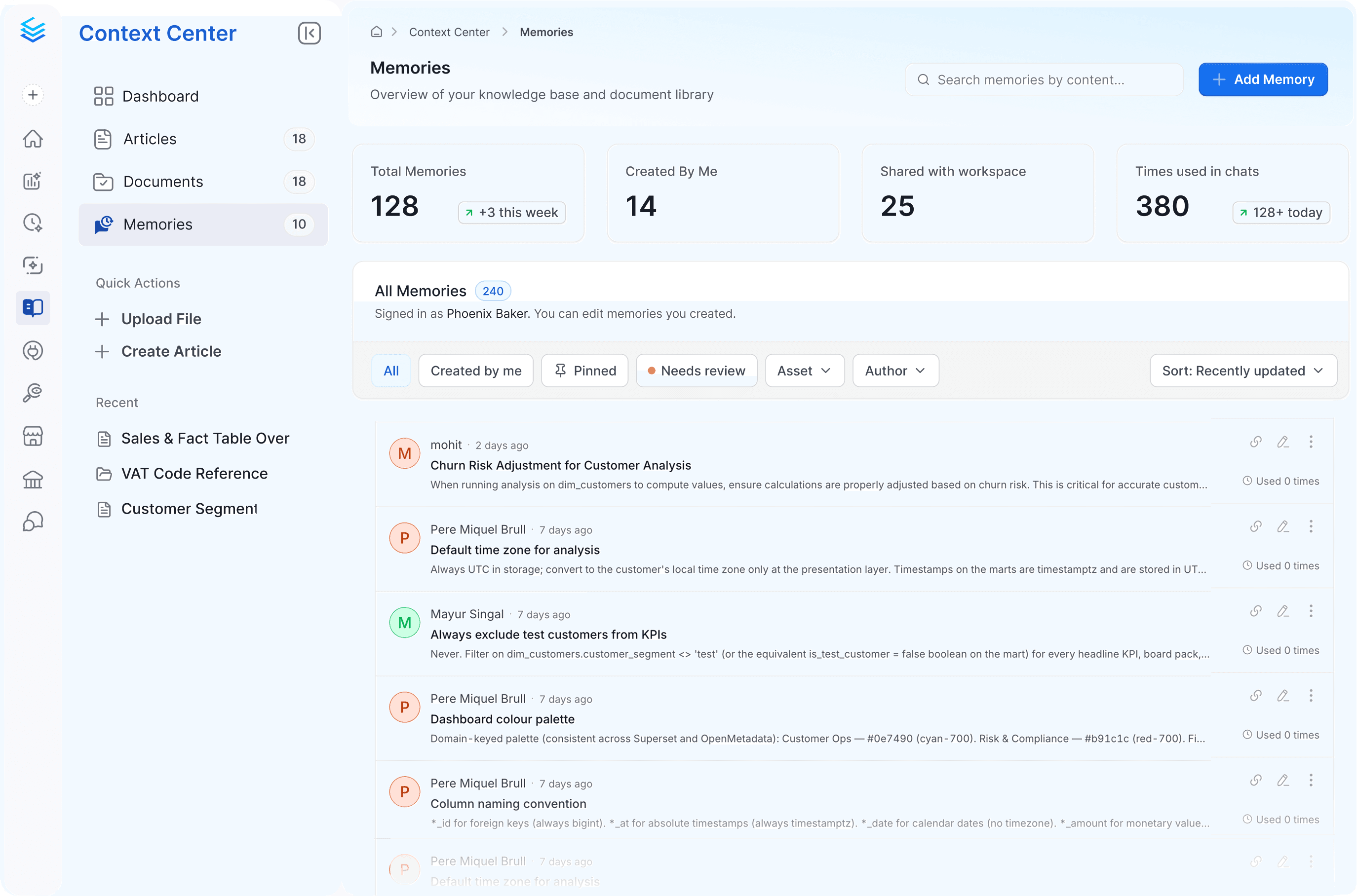The width and height of the screenshot is (1357, 896).
Task: Toggle the Created by me filter
Action: click(x=475, y=371)
